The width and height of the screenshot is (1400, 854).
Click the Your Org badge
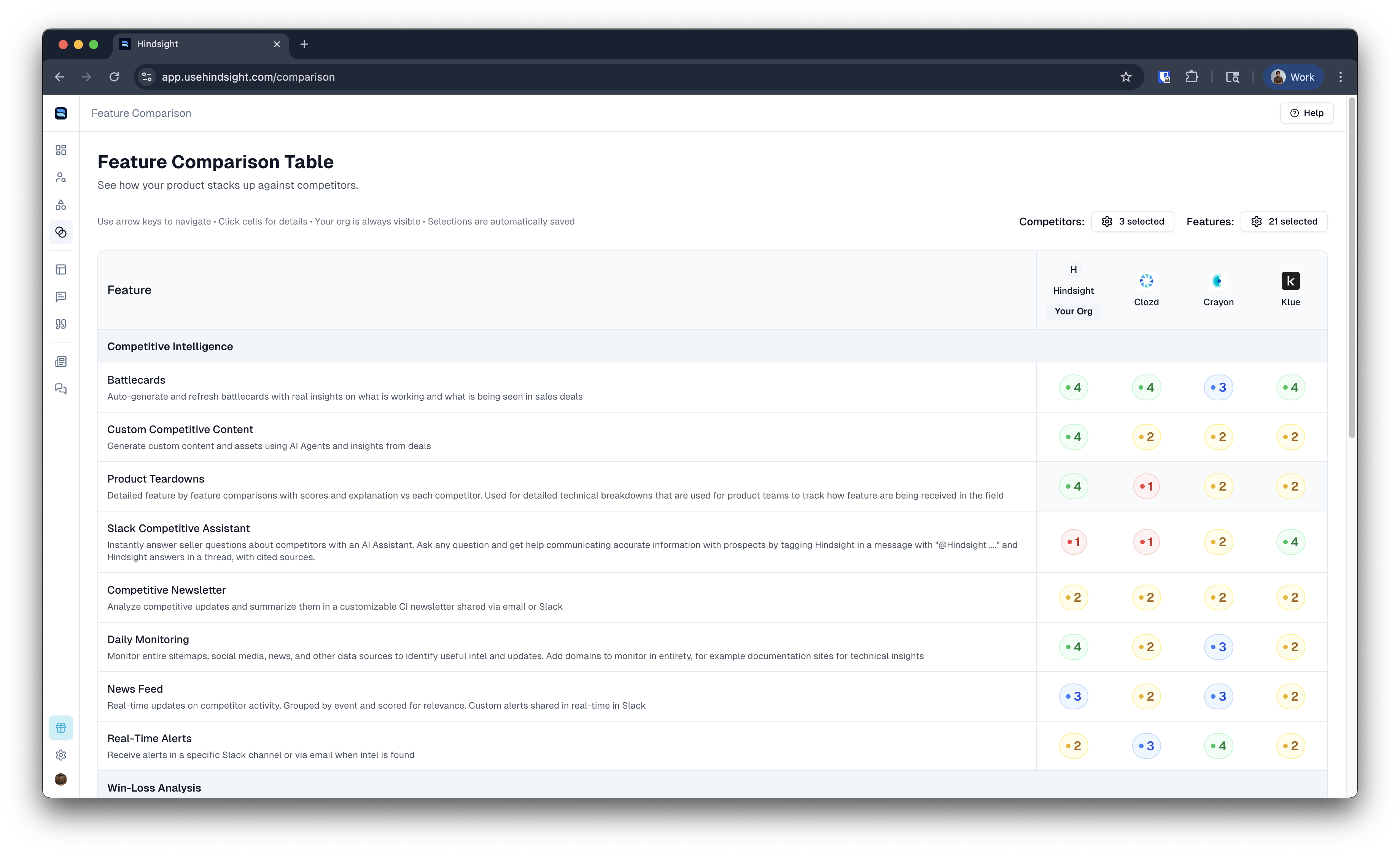click(x=1073, y=311)
